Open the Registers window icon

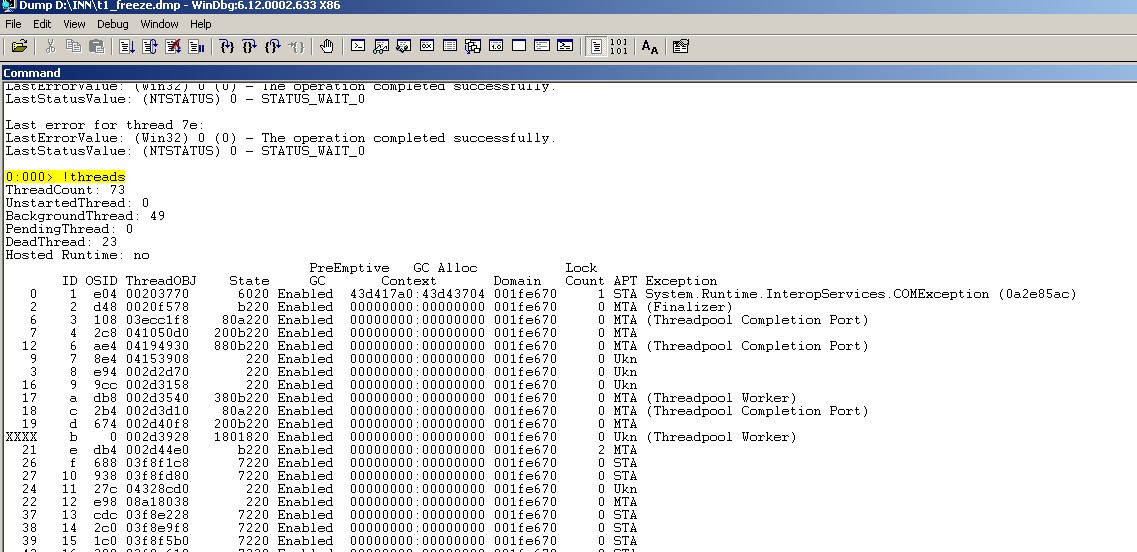tap(427, 46)
